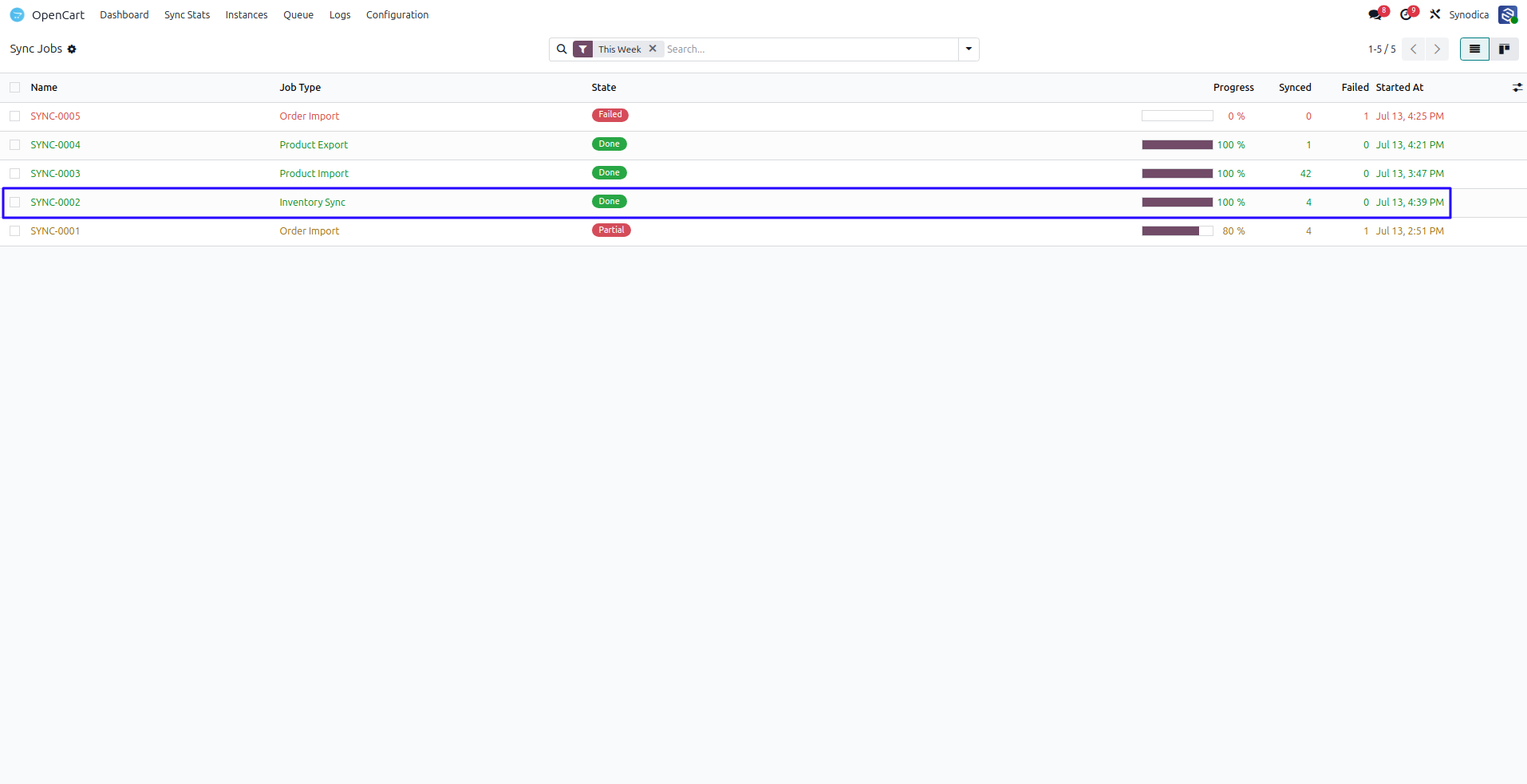1527x784 pixels.
Task: Open the Logs menu
Action: (340, 15)
